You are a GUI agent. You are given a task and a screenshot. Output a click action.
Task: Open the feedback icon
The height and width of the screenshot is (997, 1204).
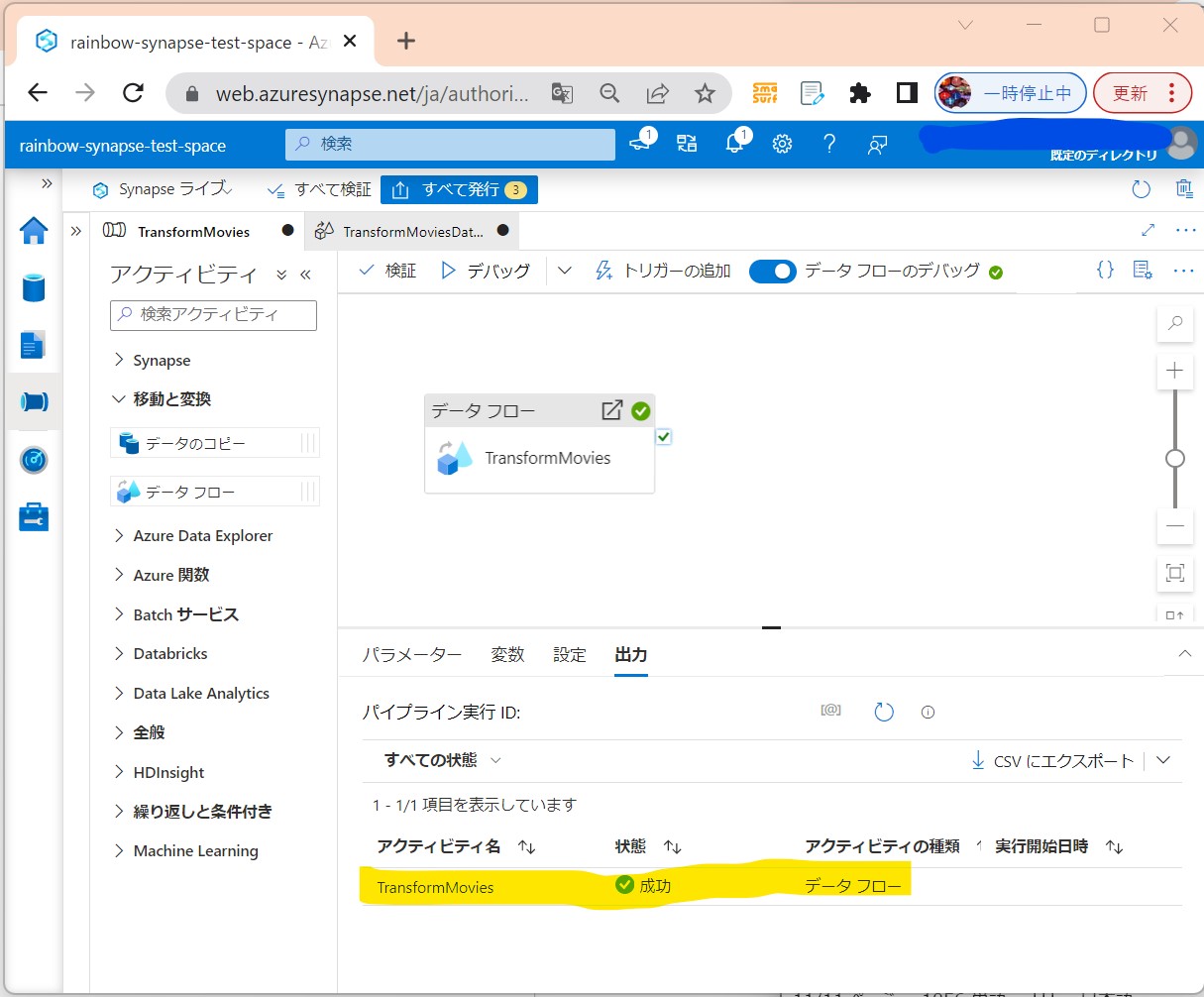point(877,145)
